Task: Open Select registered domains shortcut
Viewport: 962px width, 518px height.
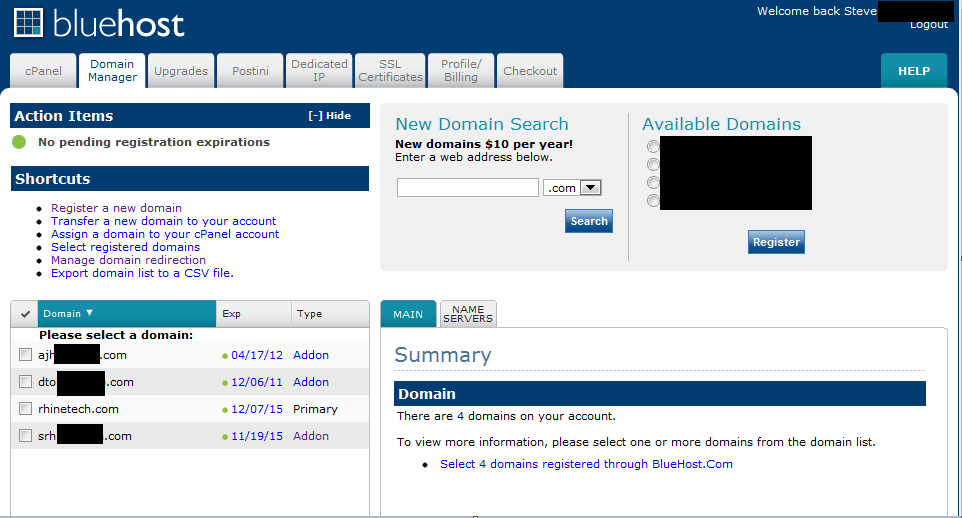Action: (x=125, y=247)
